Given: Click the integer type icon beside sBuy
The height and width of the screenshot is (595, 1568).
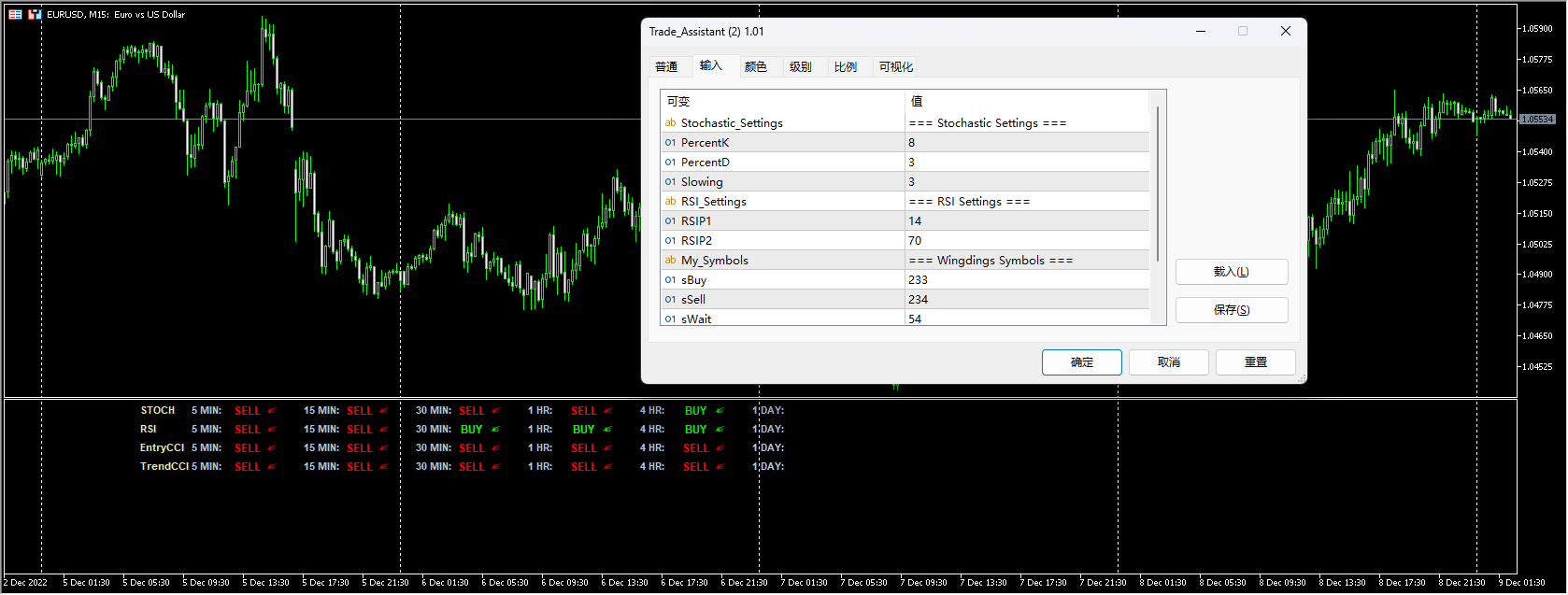Looking at the screenshot, I should (670, 280).
